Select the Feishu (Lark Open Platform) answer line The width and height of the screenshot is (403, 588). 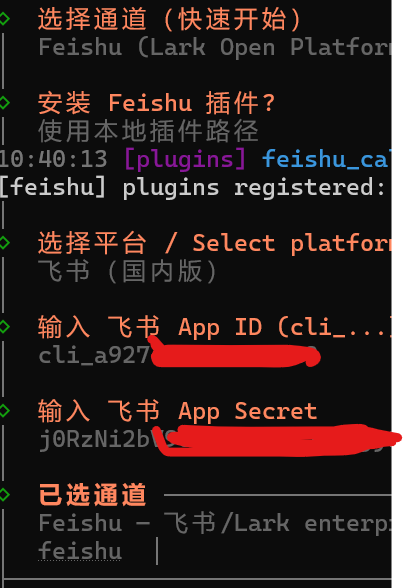point(215,48)
